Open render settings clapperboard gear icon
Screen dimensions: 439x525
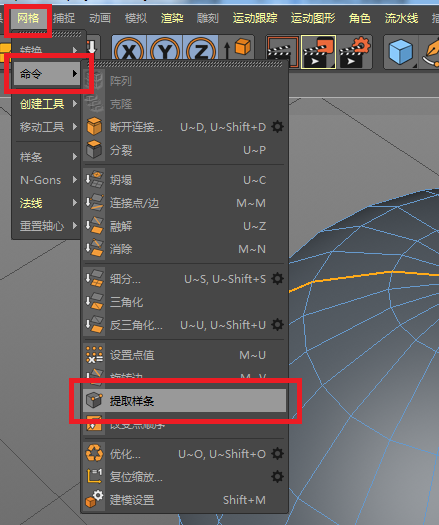[x=354, y=52]
